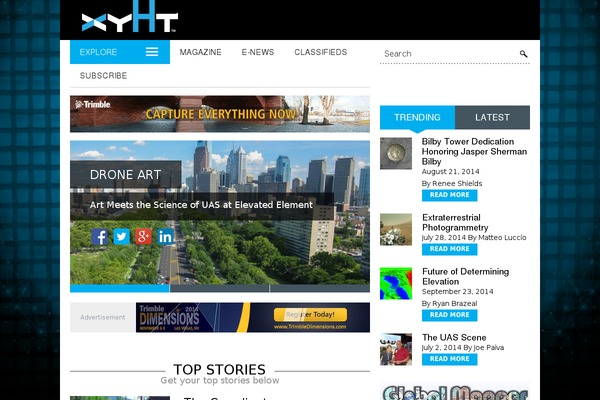Open the Subscribe menu item
The width and height of the screenshot is (600, 400).
(x=103, y=76)
